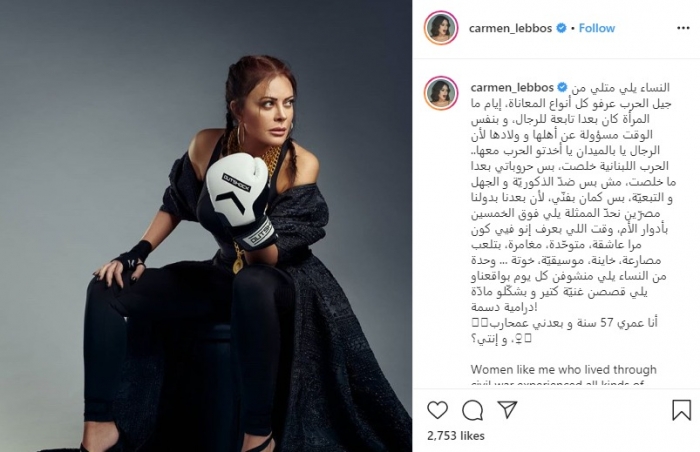
Task: Click the verified badge in the post header
Action: [x=562, y=28]
